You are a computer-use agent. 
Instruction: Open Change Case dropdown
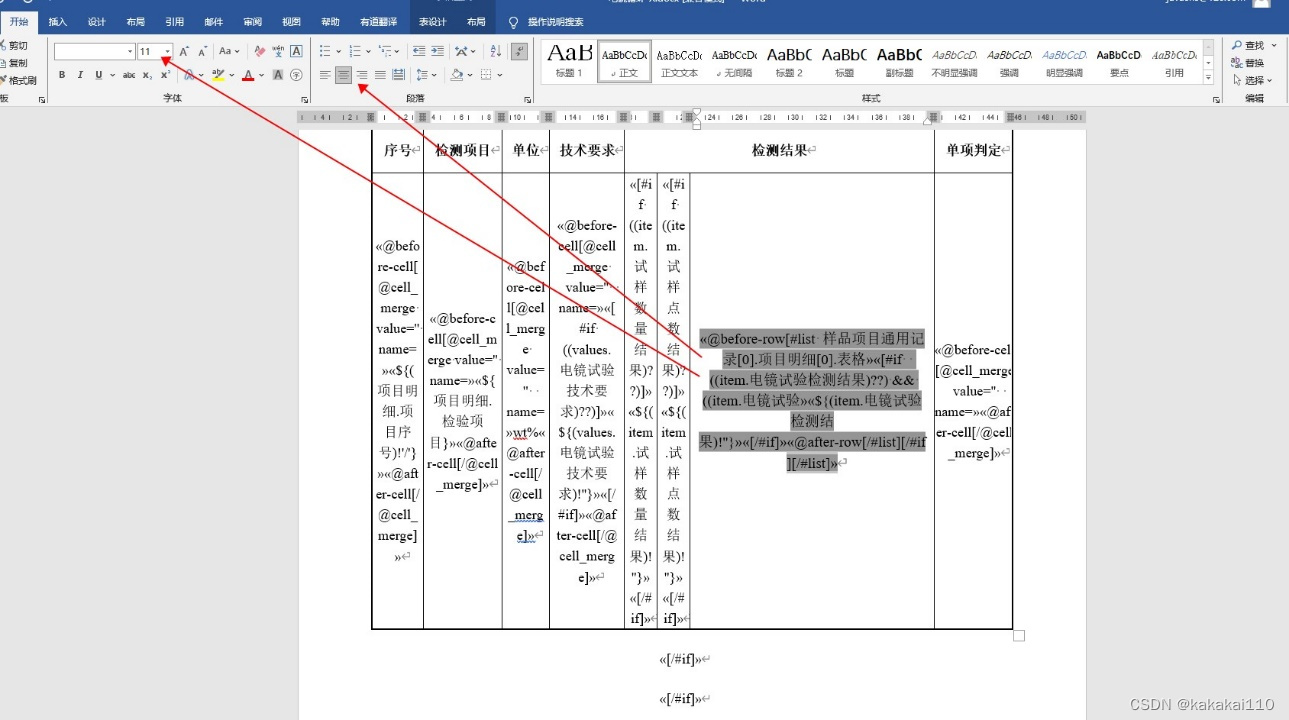pyautogui.click(x=229, y=51)
